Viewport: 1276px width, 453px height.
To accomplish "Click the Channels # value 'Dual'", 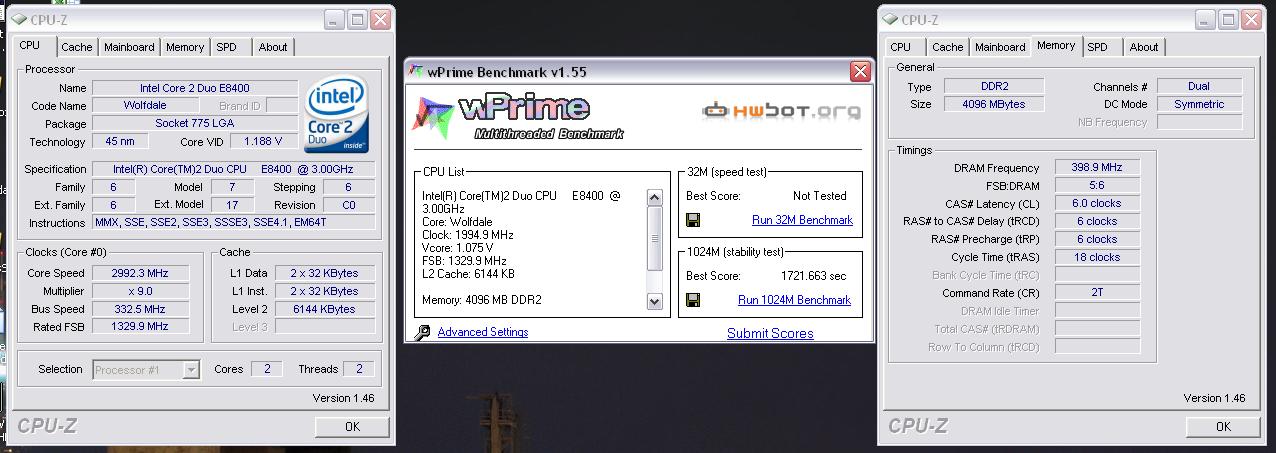I will coord(1199,87).
